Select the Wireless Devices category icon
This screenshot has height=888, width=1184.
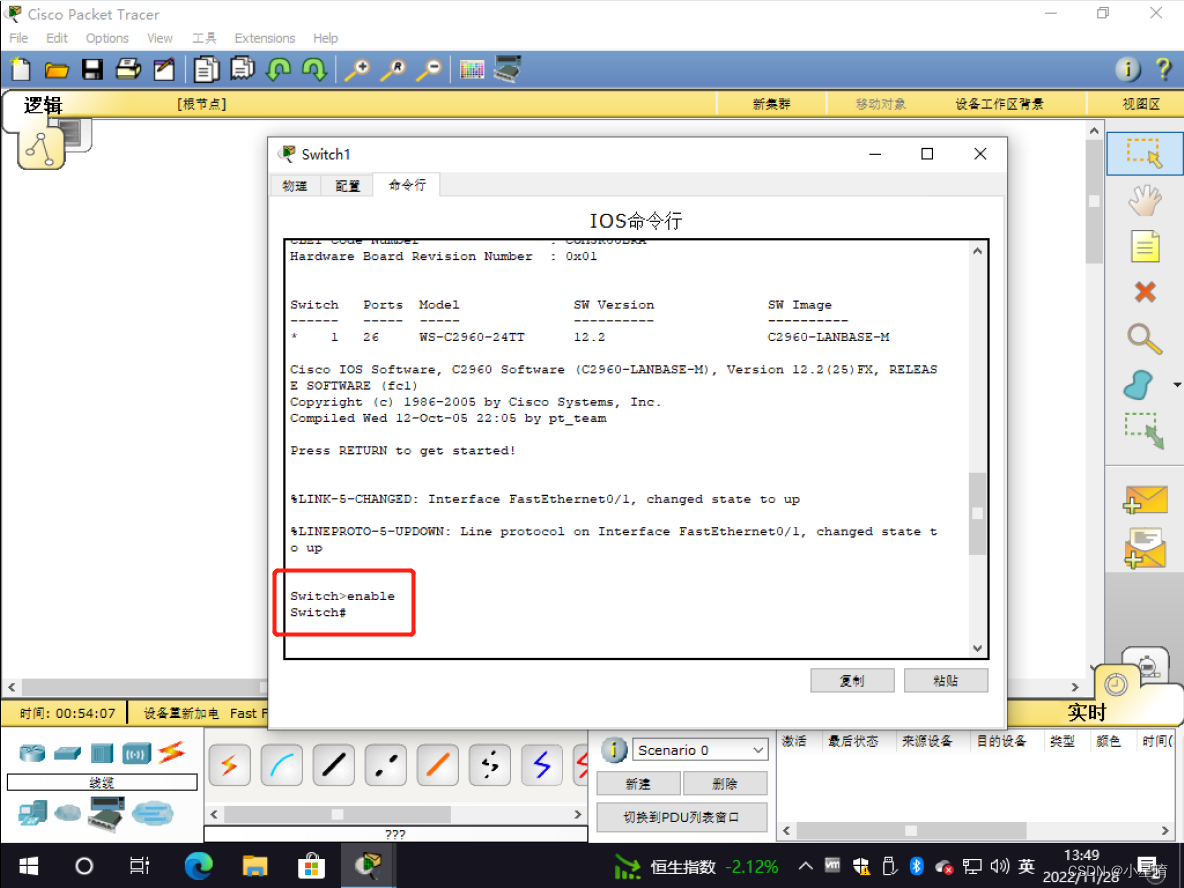(x=137, y=753)
